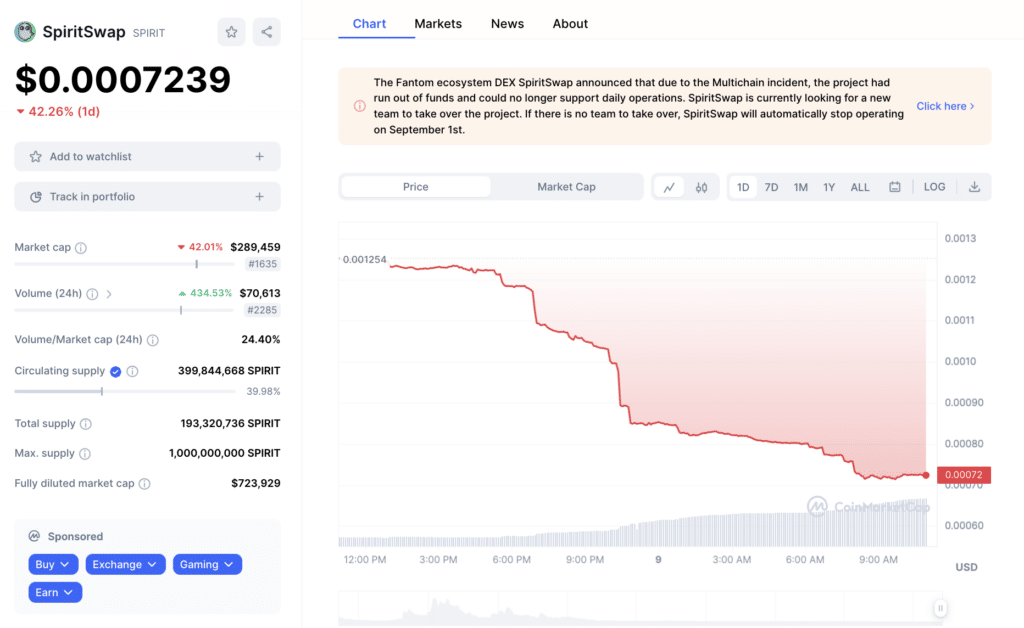Click the 434.53% volume change text

pyautogui.click(x=211, y=293)
